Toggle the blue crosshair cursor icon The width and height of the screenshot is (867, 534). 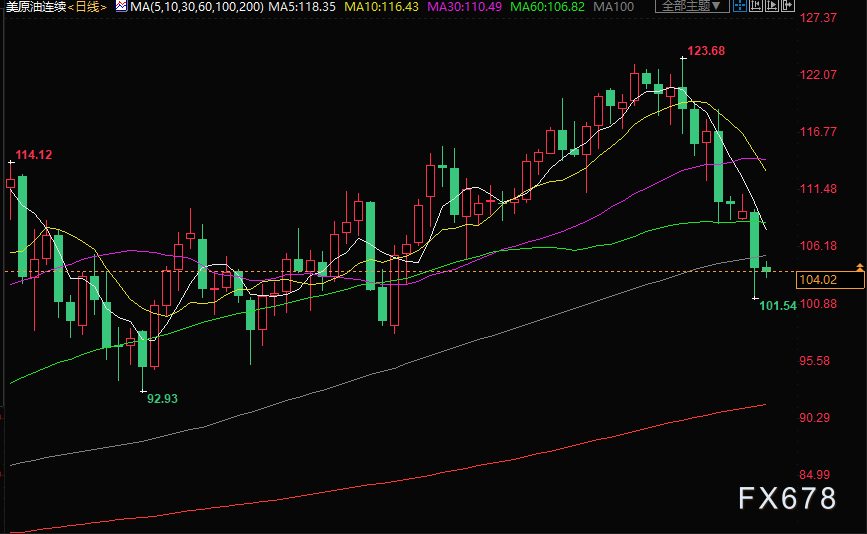pos(740,6)
